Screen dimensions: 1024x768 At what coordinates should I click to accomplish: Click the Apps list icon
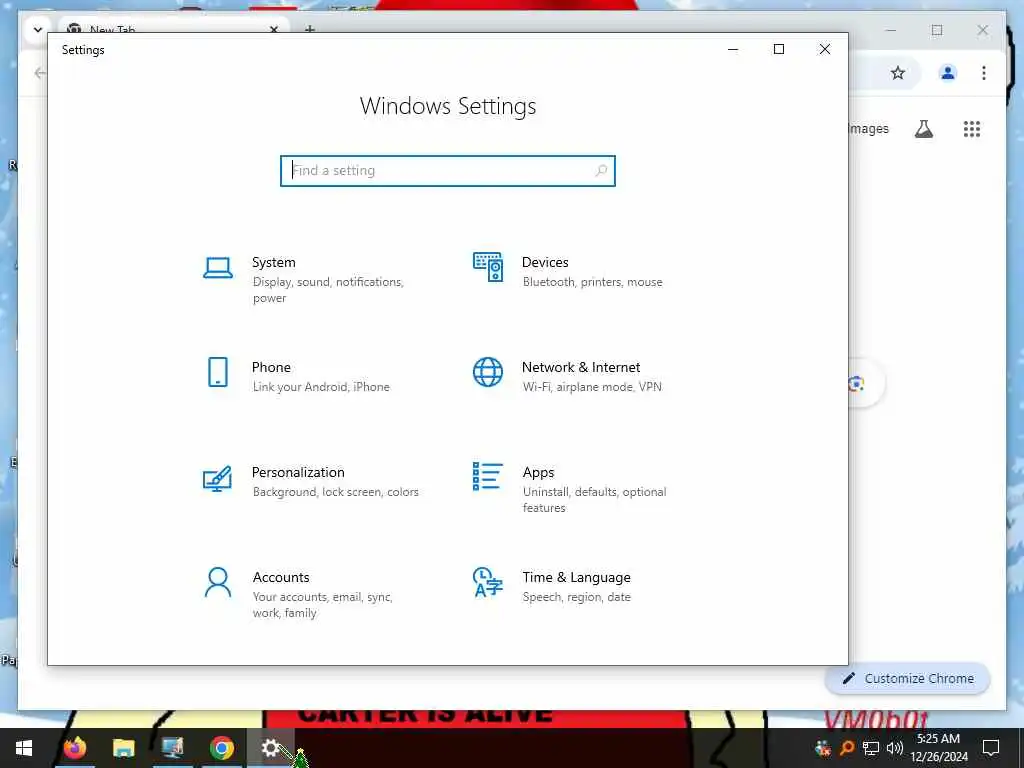click(x=488, y=476)
